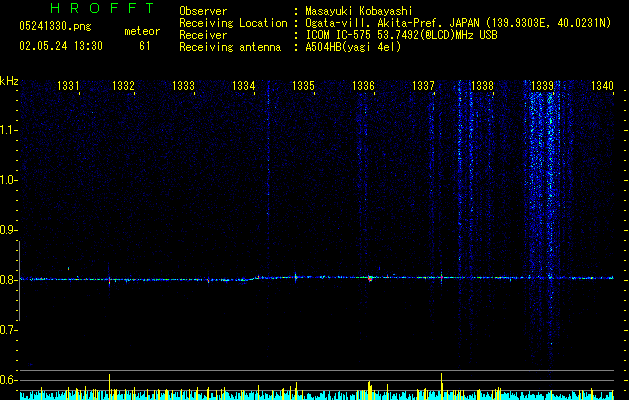629x400 pixels.
Task: Click the 1340 time marker
Action: [603, 85]
